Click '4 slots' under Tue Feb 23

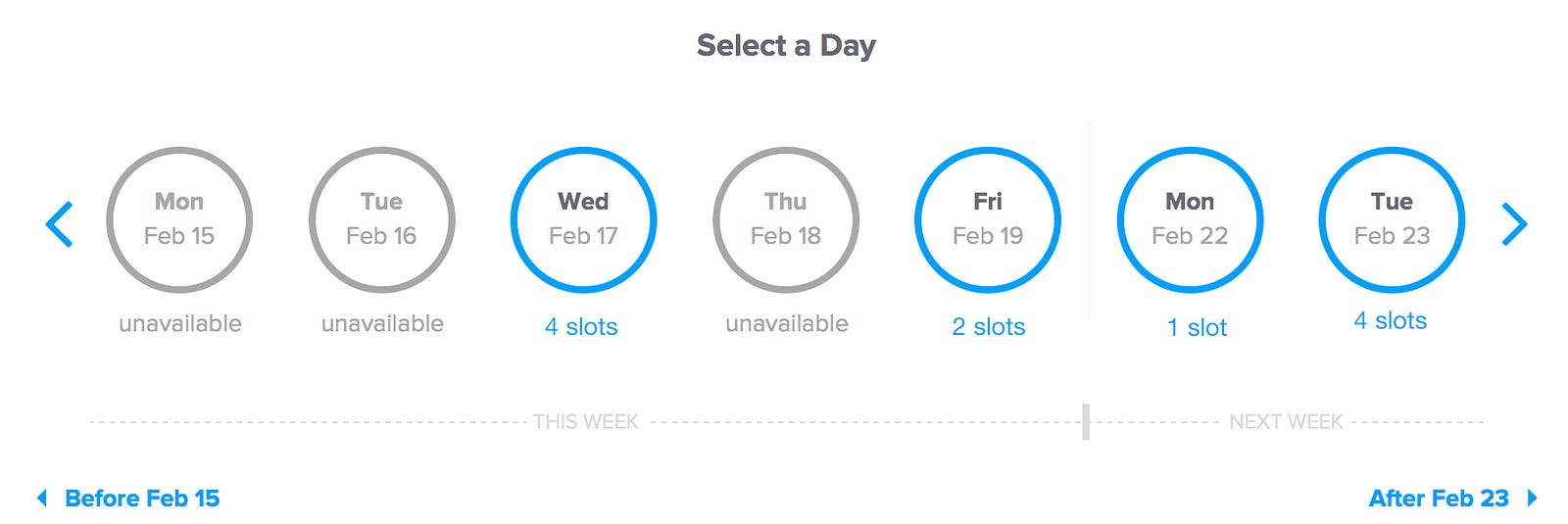coord(1390,320)
